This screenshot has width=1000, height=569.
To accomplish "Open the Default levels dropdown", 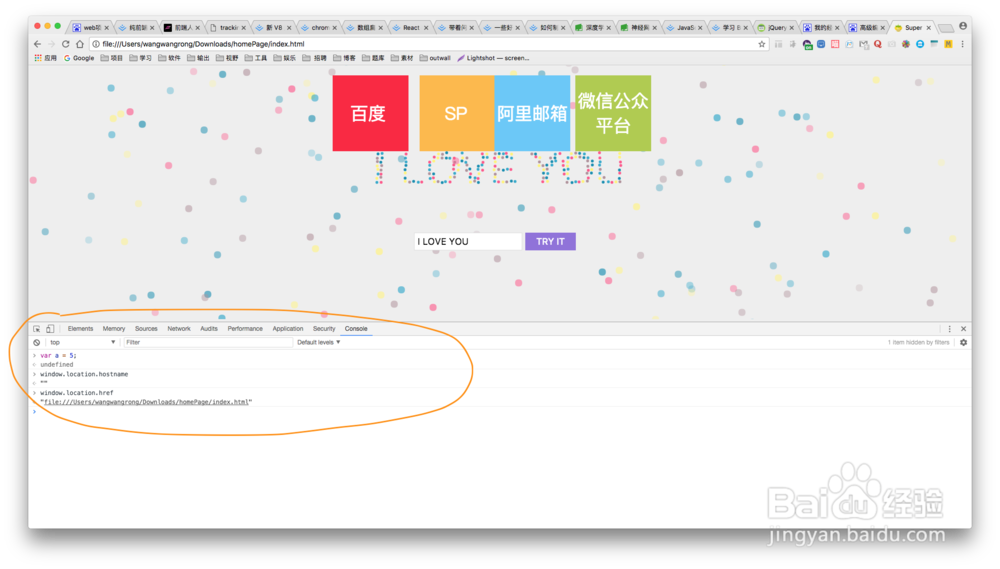I will (x=318, y=343).
